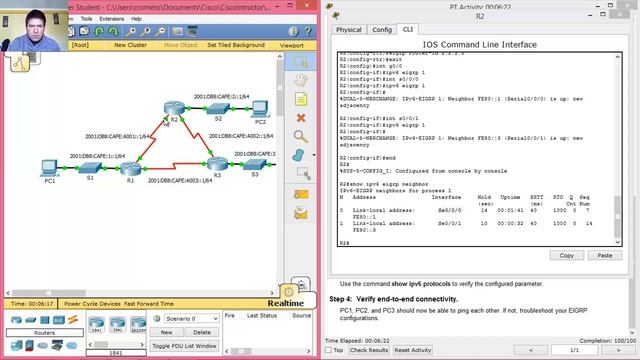640x360 pixels.
Task: Click switch S1 in the topology
Action: click(90, 167)
